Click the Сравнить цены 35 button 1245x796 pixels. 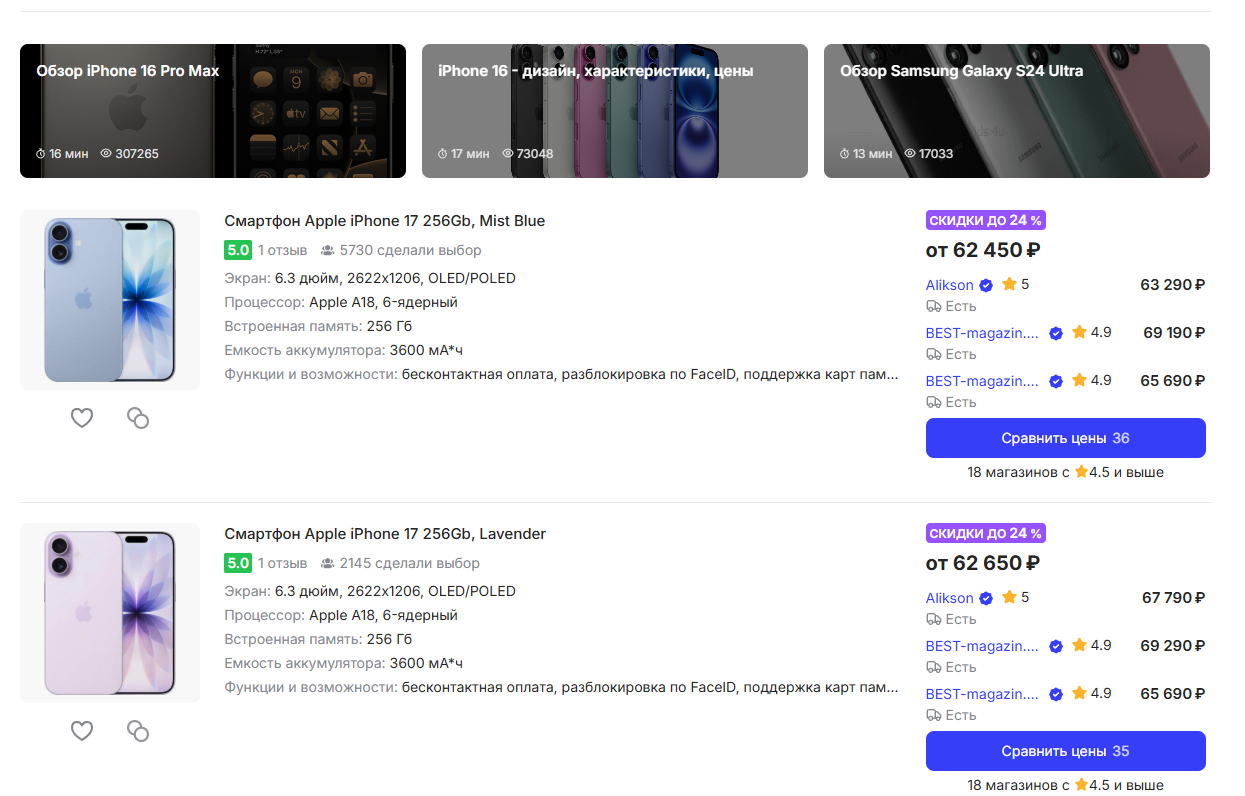click(1065, 751)
